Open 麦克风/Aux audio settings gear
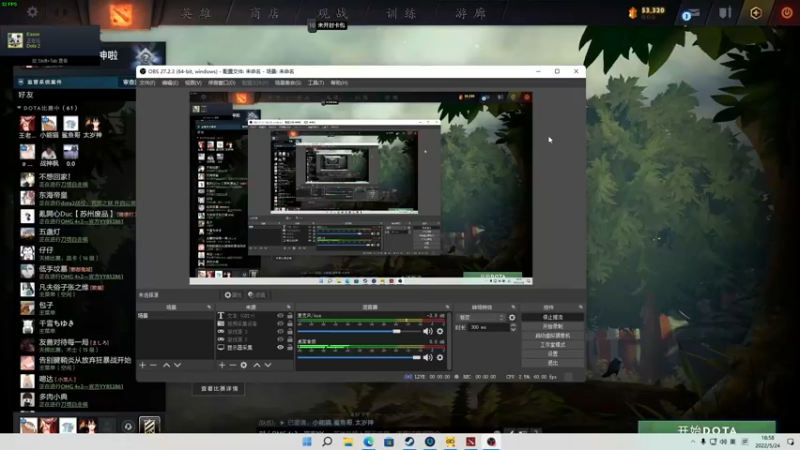This screenshot has width=800, height=450. (x=440, y=332)
